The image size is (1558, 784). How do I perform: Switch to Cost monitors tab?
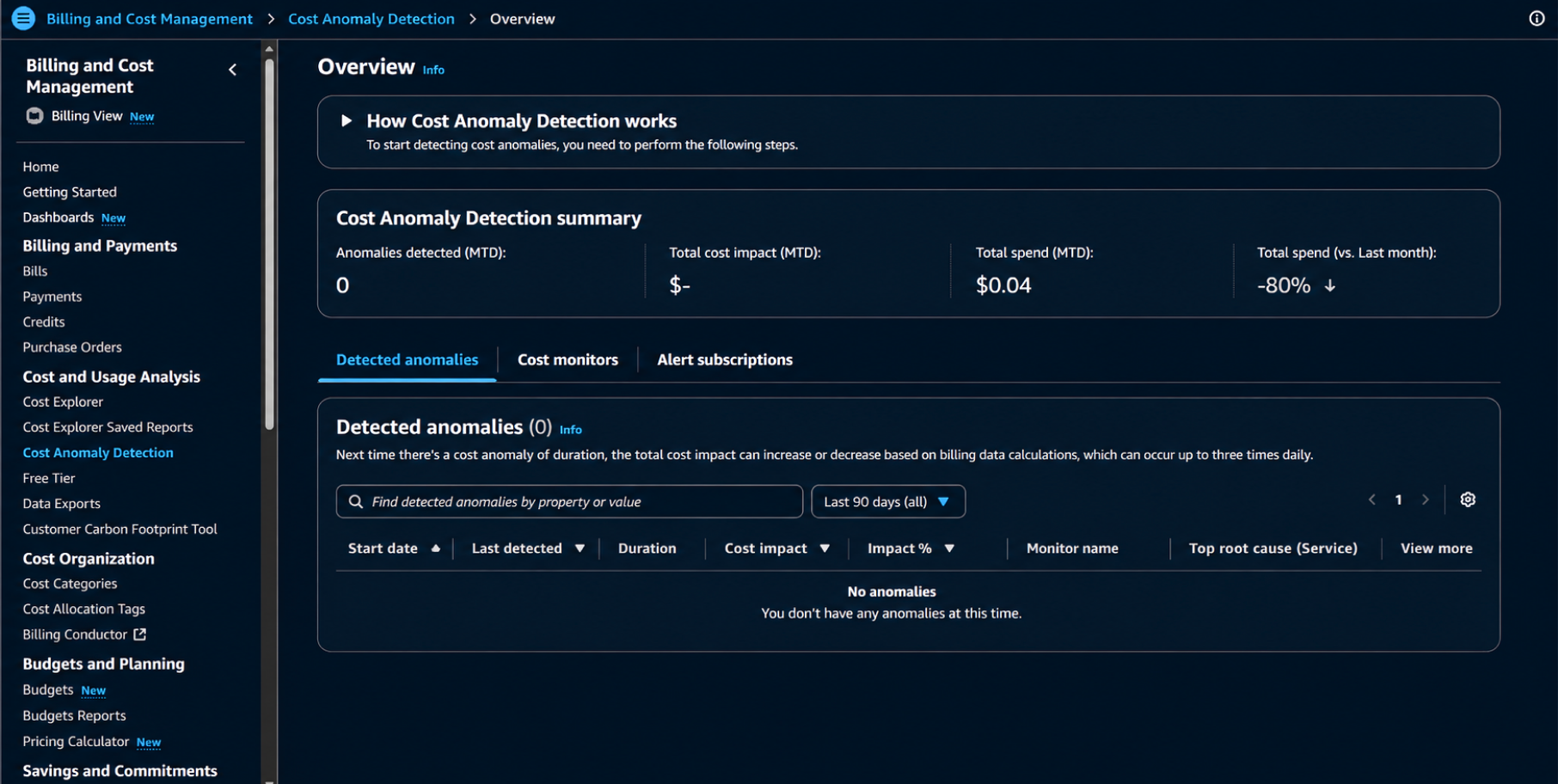(x=567, y=359)
